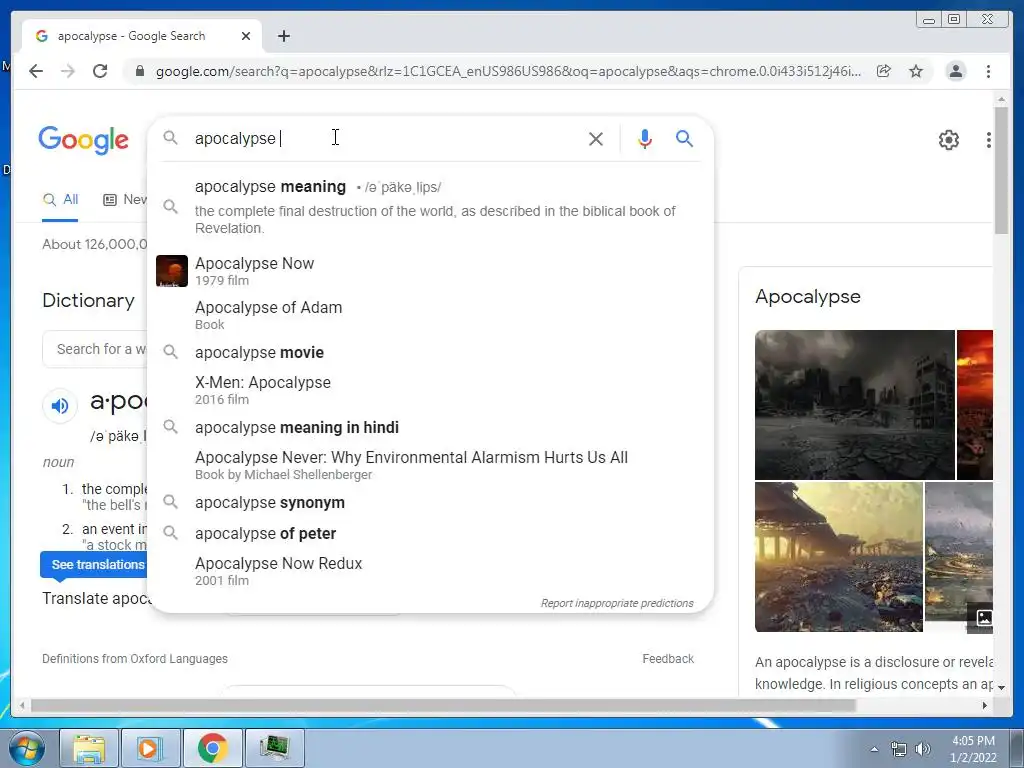Open Windows Media Player from taskbar
The image size is (1024, 768).
[149, 748]
